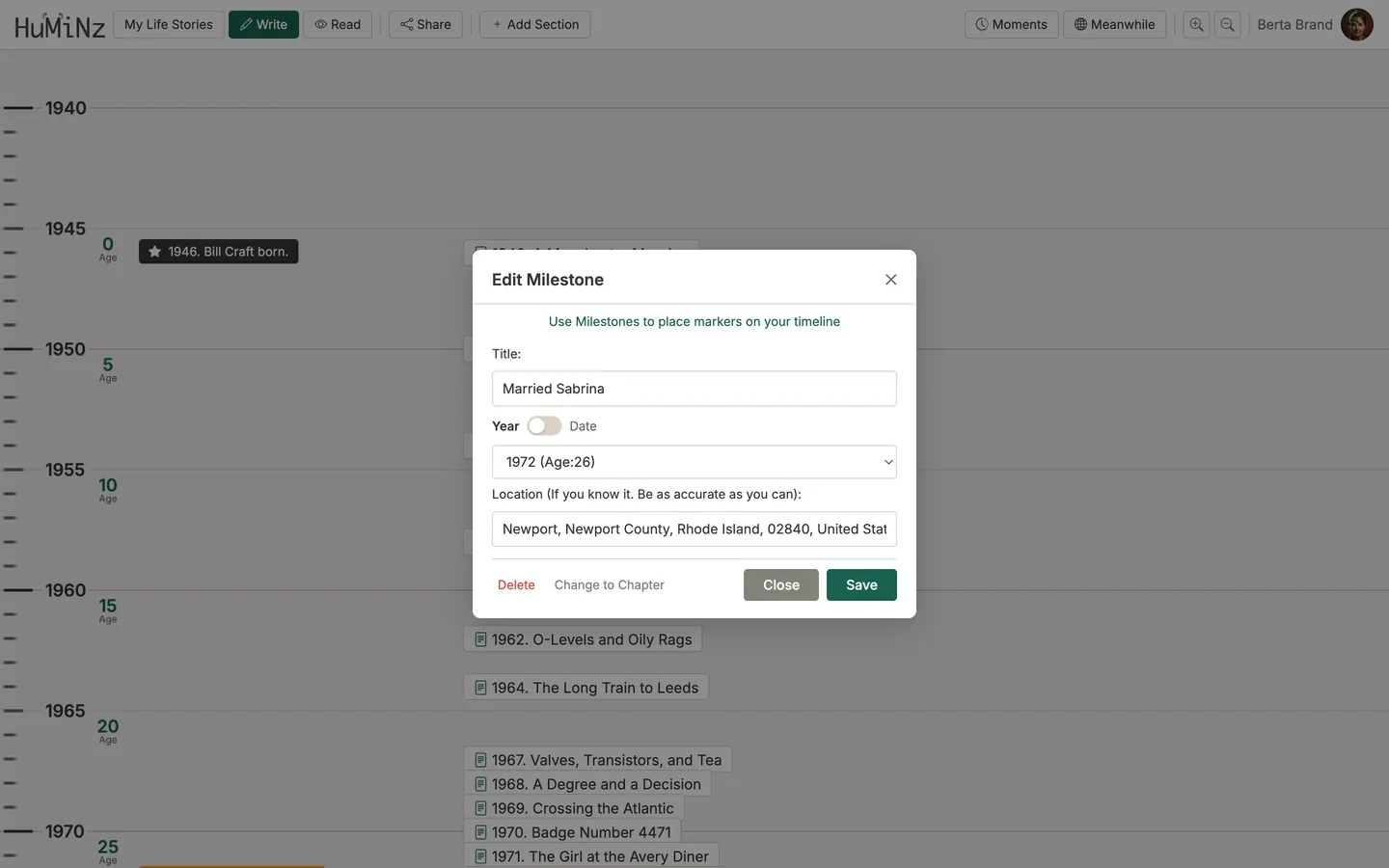Click the 1940 year label on timeline
The width and height of the screenshot is (1389, 868).
point(66,108)
